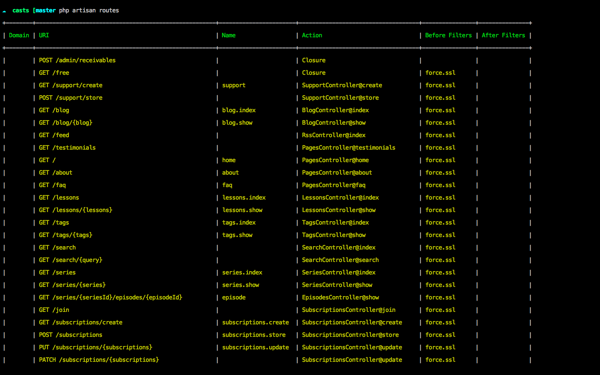Click the 'PUT /subscriptions/{subscriptions}' URI

coord(95,347)
